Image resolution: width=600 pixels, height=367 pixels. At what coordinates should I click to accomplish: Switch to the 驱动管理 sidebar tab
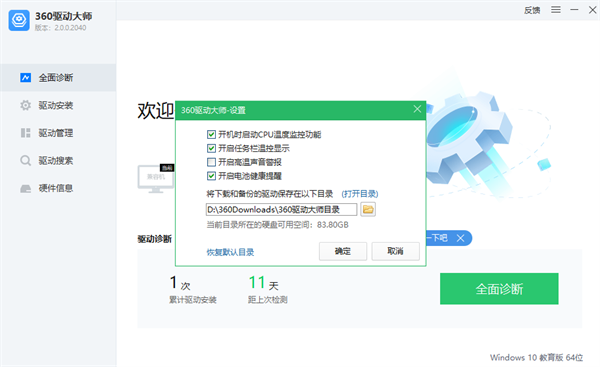[x=58, y=133]
